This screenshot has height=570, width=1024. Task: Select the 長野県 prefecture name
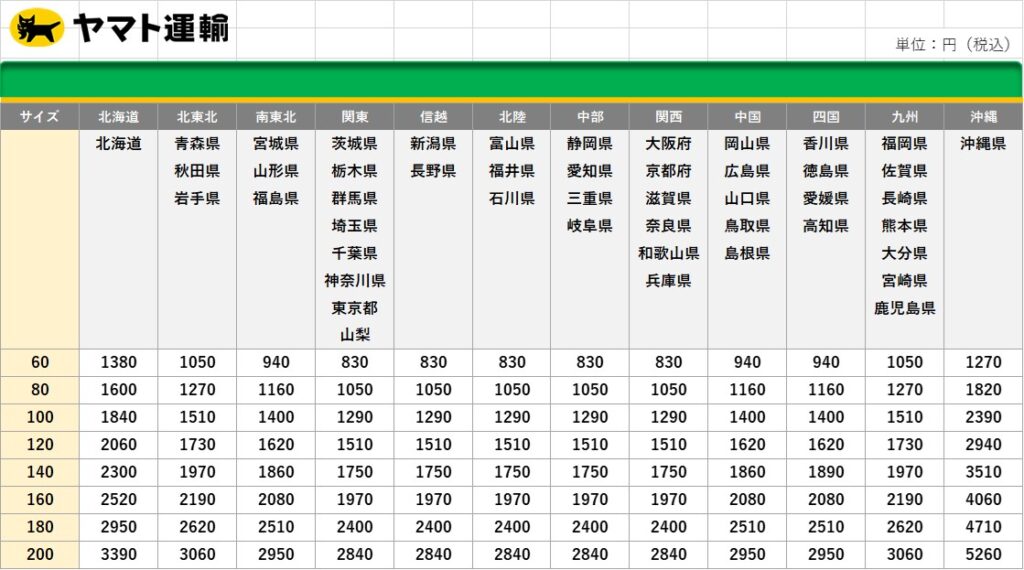pos(433,171)
